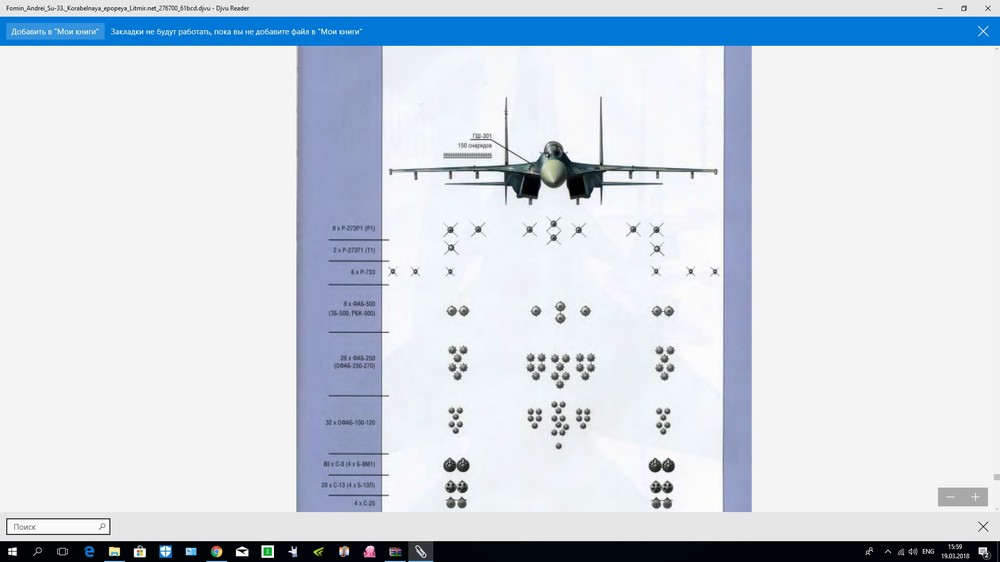Switch the ENG input language indicator

928,552
